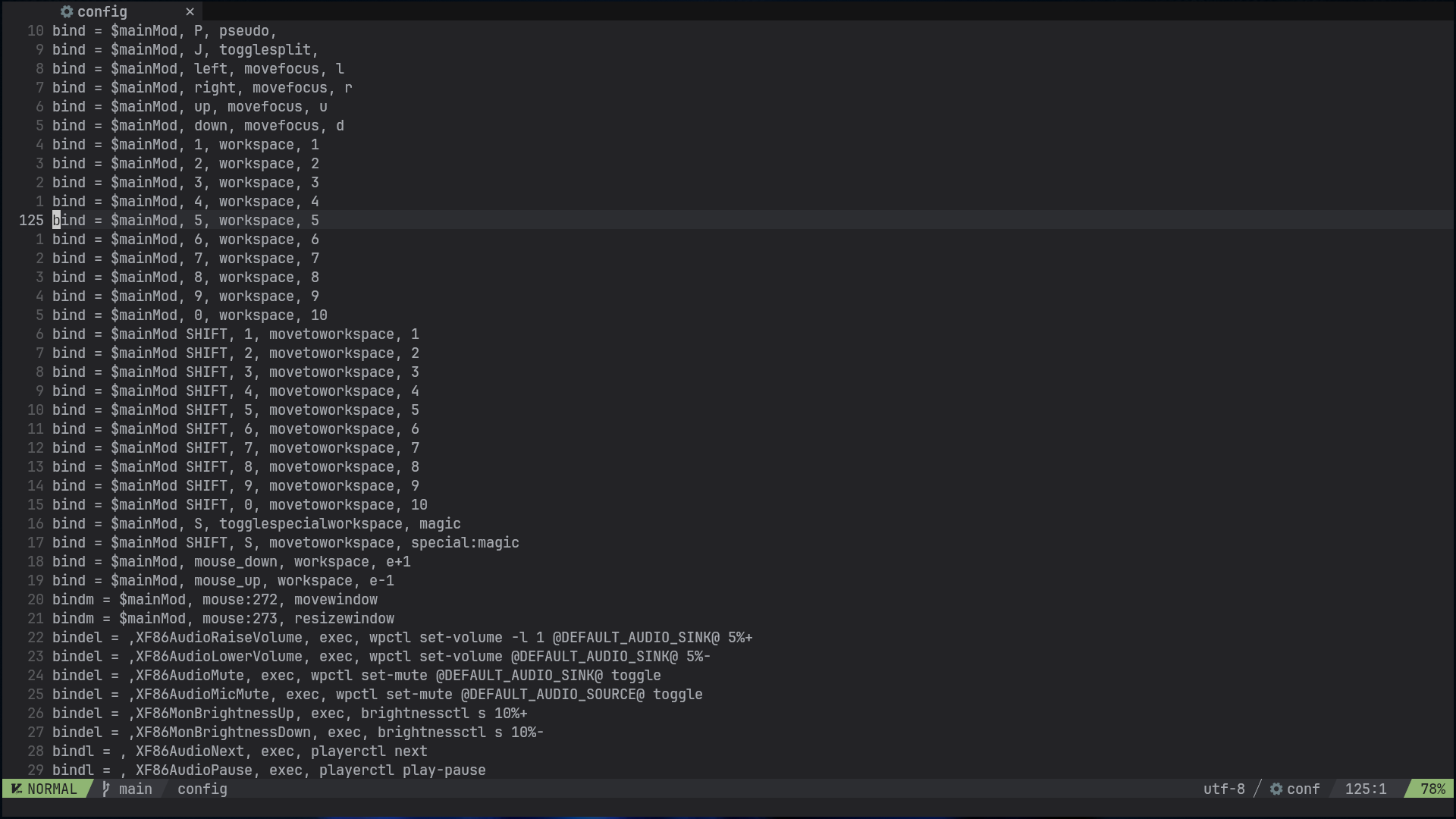The image size is (1456, 819).
Task: Click the gear icon beside conf filetype
Action: point(1276,789)
